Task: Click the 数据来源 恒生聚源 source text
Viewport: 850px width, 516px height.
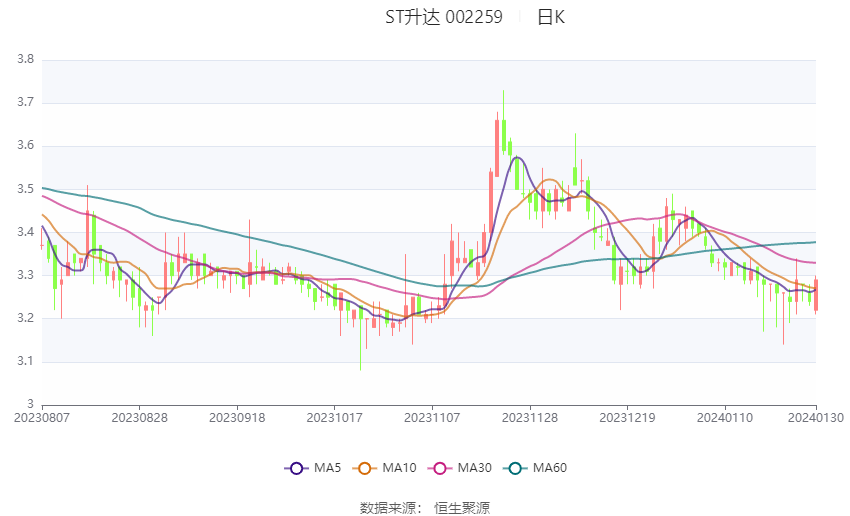Action: point(425,508)
